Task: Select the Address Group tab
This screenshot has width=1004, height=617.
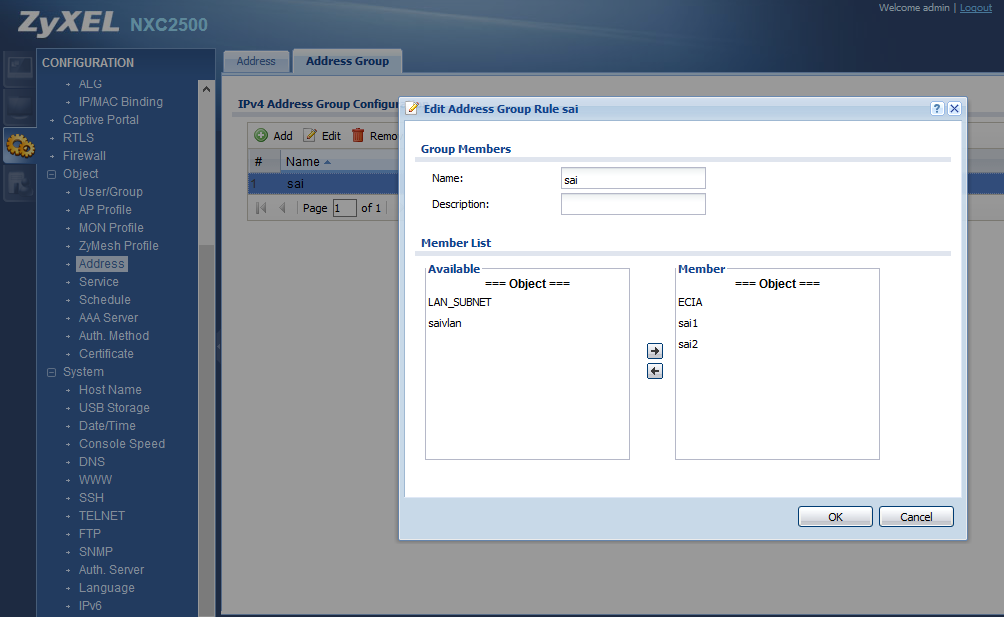Action: [347, 61]
